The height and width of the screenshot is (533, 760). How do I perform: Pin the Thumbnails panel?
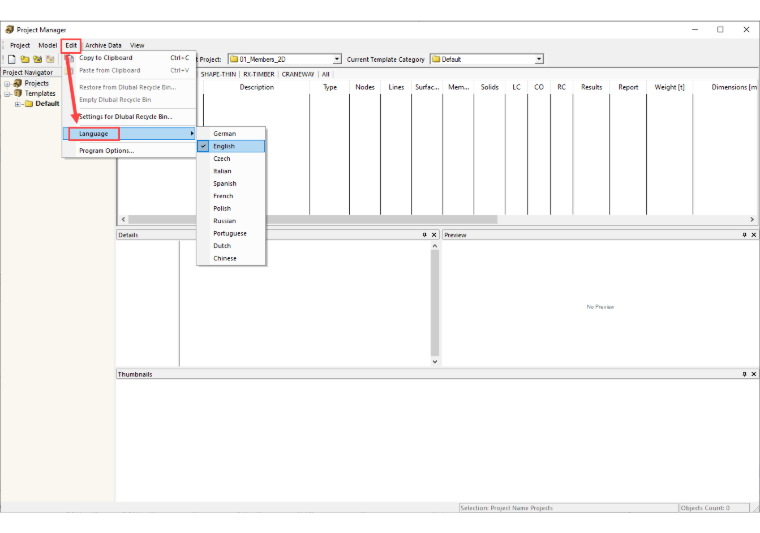point(744,374)
